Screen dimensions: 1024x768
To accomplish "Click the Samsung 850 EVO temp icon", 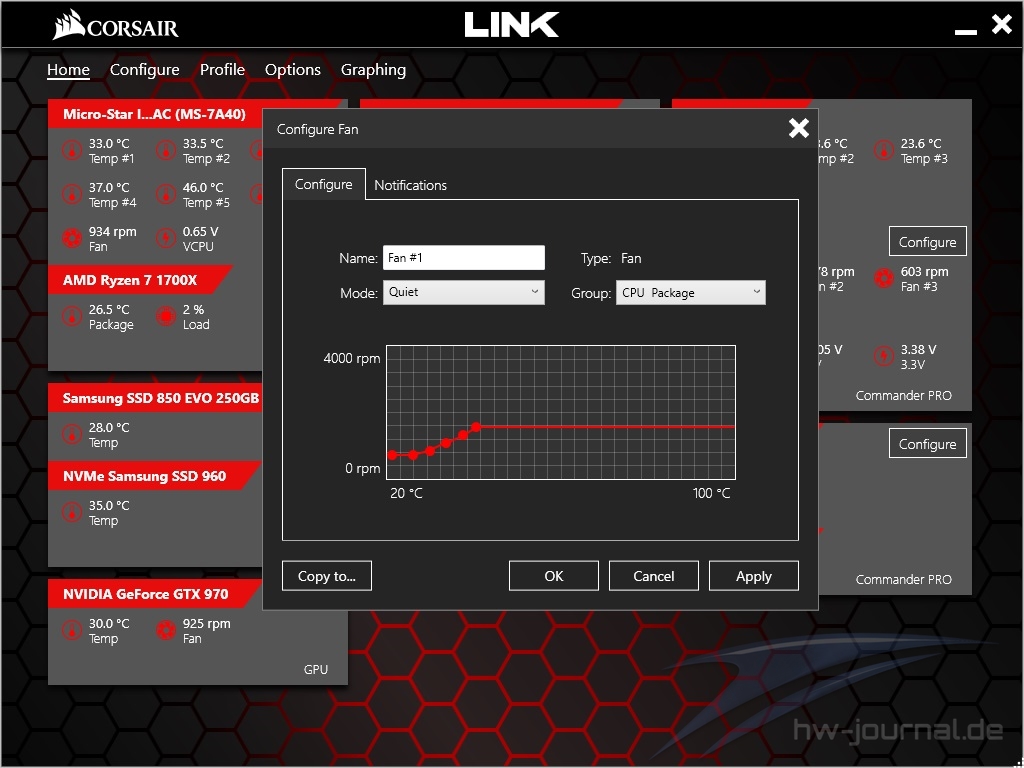I will (71, 434).
